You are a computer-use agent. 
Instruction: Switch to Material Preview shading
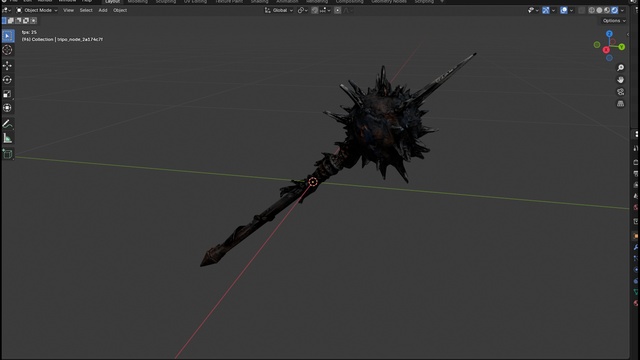(x=607, y=10)
